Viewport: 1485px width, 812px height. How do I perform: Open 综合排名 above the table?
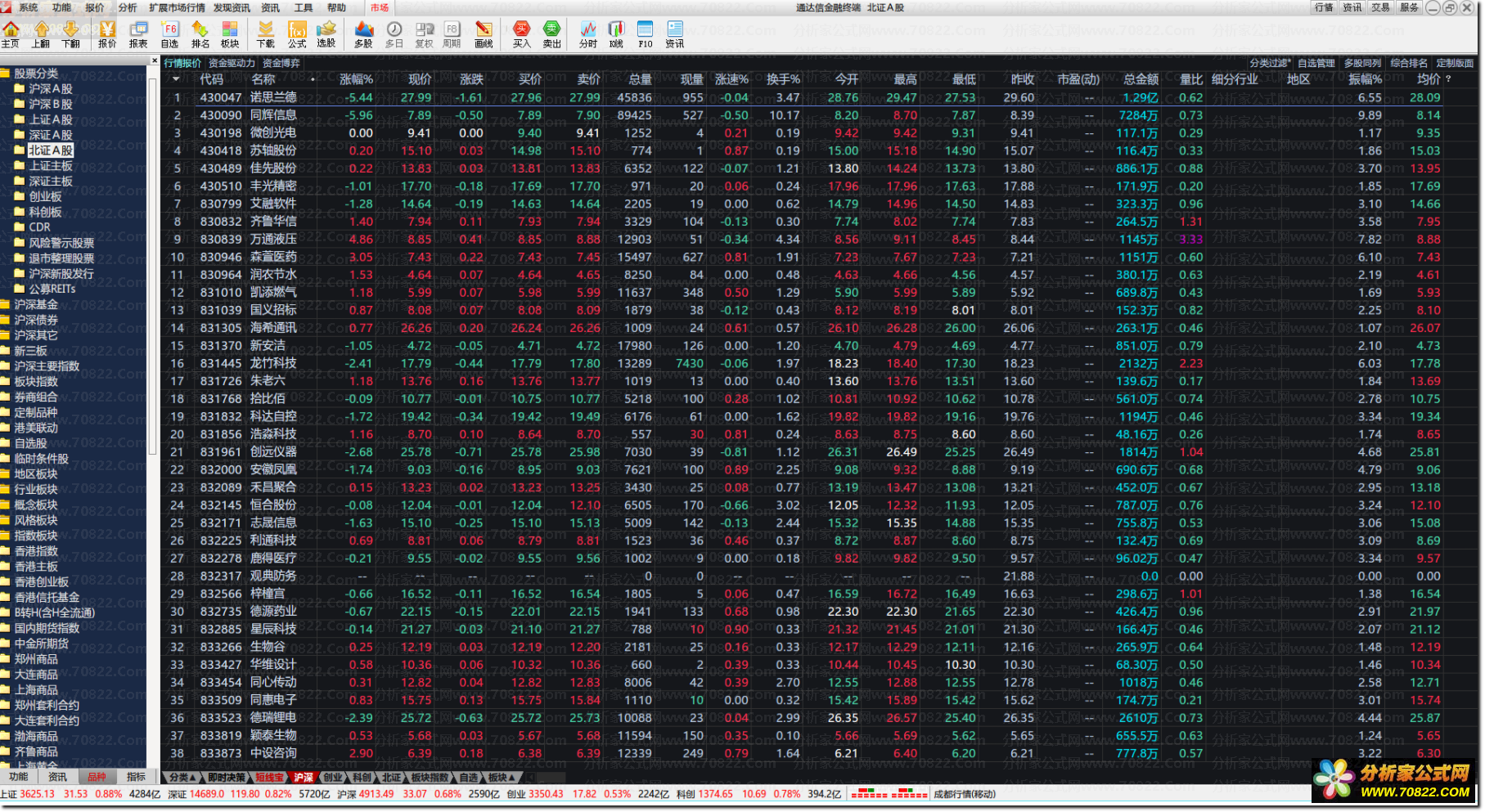coord(1409,63)
